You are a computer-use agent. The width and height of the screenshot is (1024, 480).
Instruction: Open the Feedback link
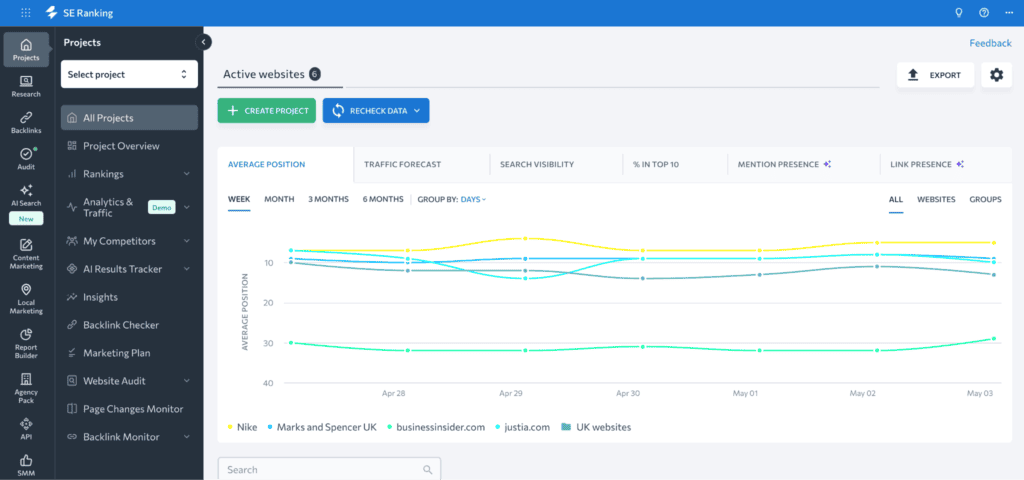990,43
